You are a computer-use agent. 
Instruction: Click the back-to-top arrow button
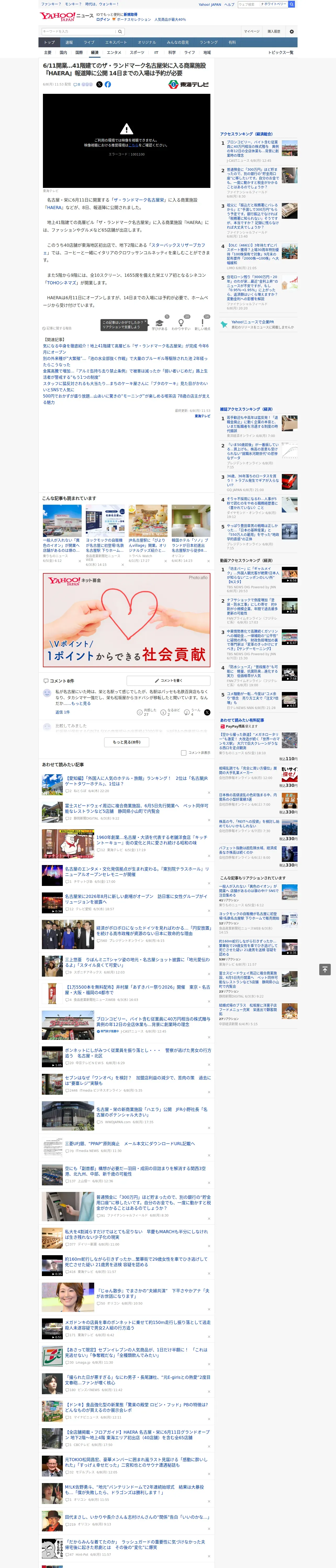325,969
